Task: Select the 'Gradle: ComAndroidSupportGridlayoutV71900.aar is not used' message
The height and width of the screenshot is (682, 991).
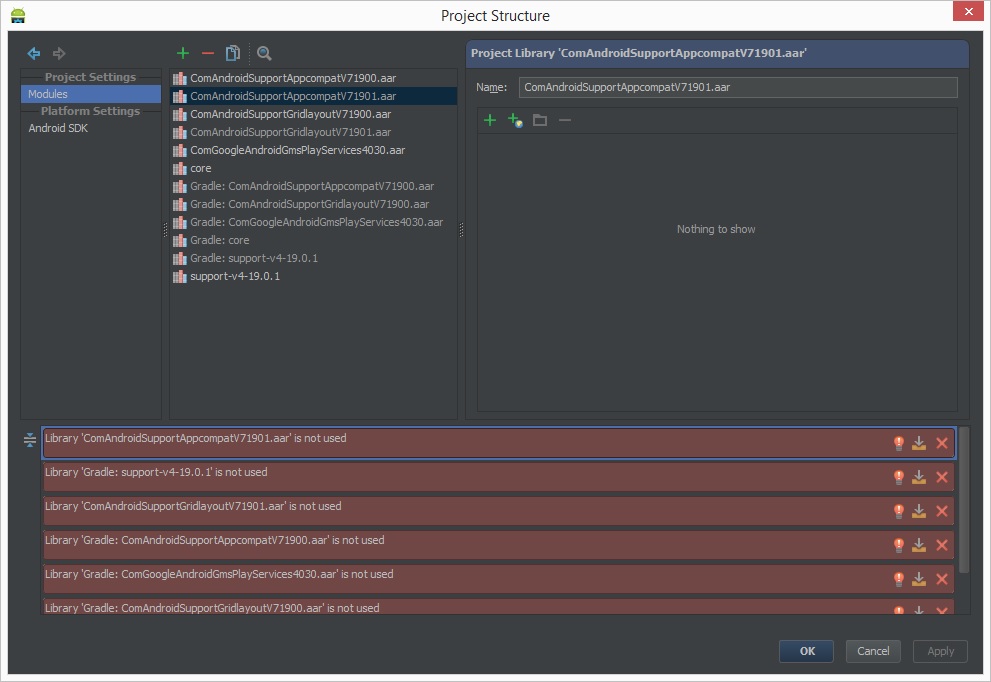Action: coord(498,607)
